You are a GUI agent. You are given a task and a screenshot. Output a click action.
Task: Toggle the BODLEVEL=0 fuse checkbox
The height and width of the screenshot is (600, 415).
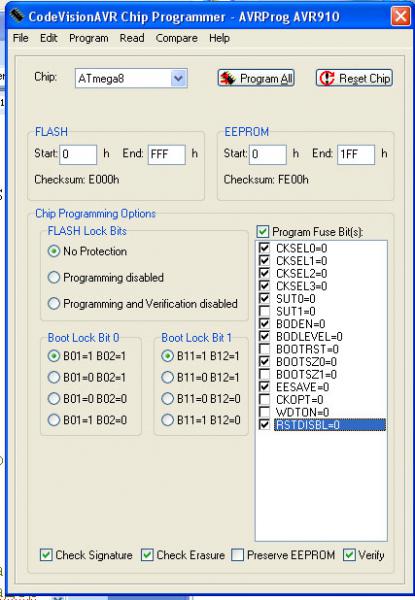(264, 336)
